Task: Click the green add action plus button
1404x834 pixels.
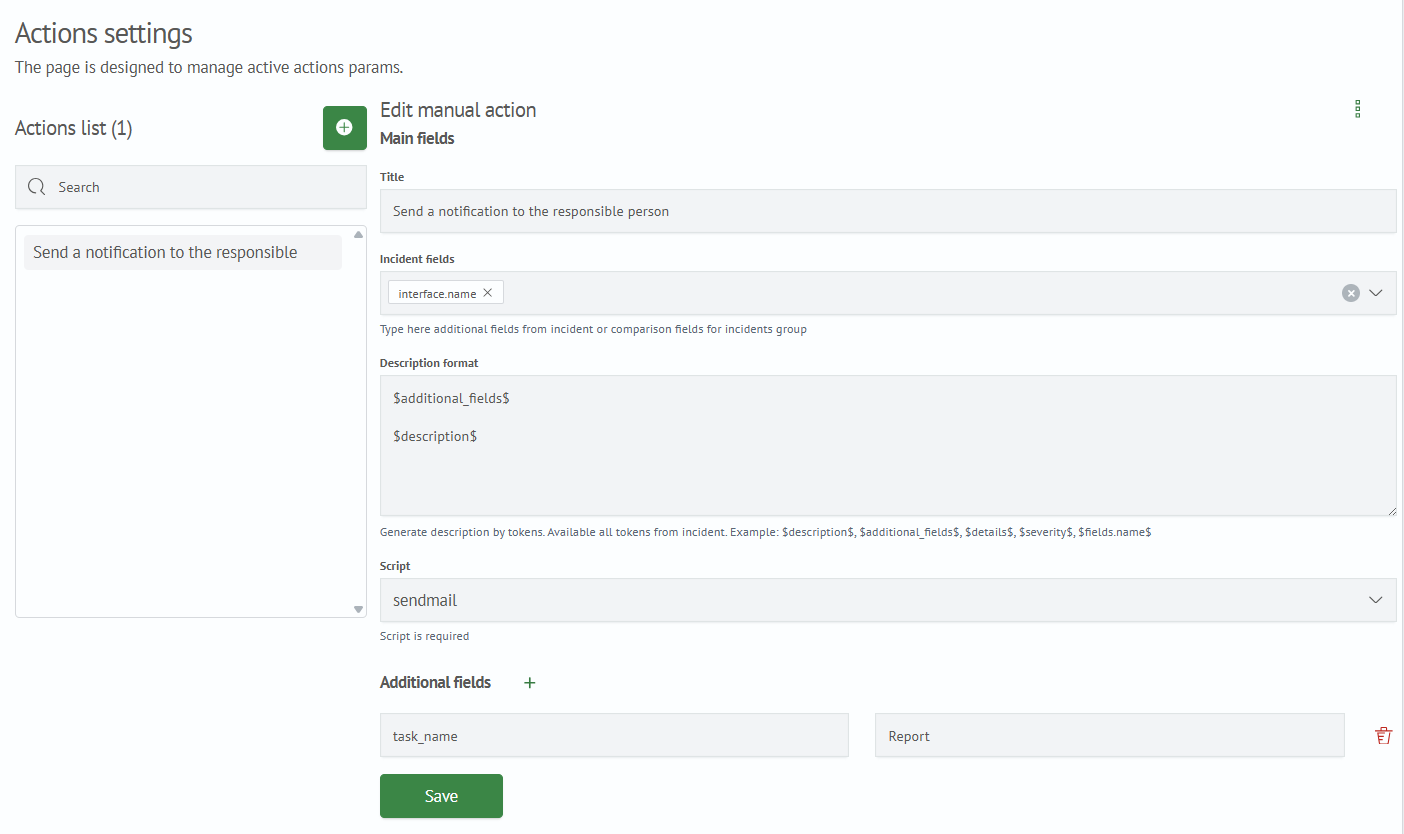Action: tap(345, 128)
